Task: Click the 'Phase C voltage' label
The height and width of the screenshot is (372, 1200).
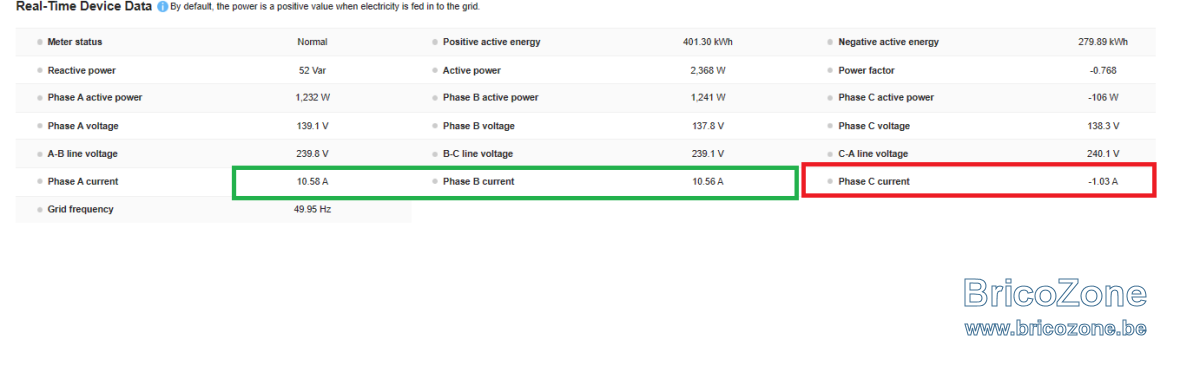Action: [874, 126]
